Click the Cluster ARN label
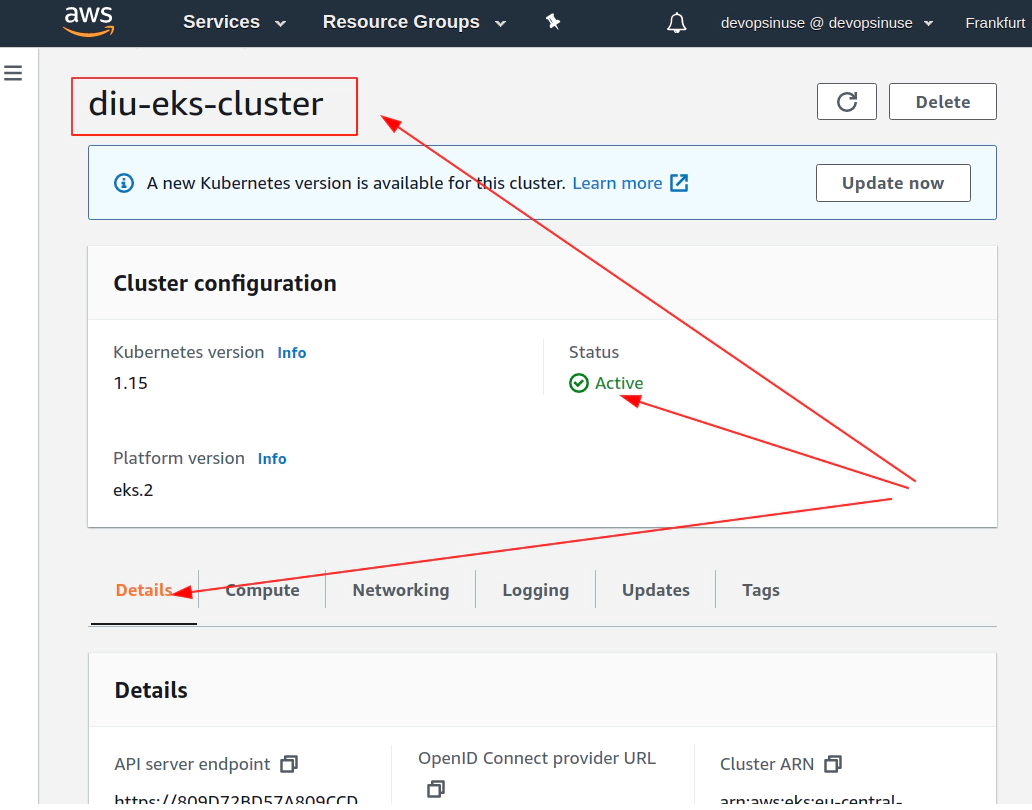Viewport: 1032px width, 810px height. (x=767, y=764)
